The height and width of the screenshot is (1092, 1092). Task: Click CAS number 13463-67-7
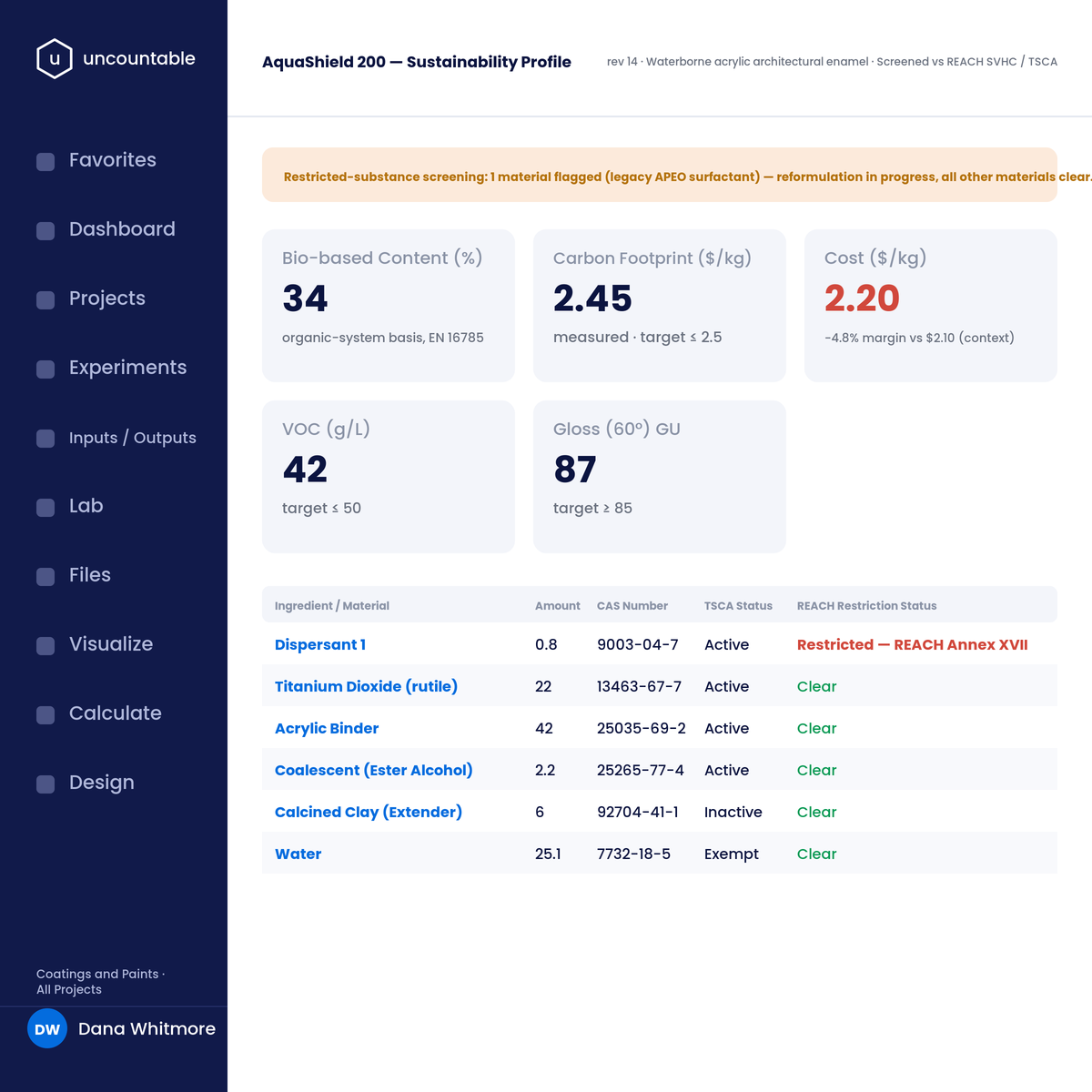click(x=640, y=686)
